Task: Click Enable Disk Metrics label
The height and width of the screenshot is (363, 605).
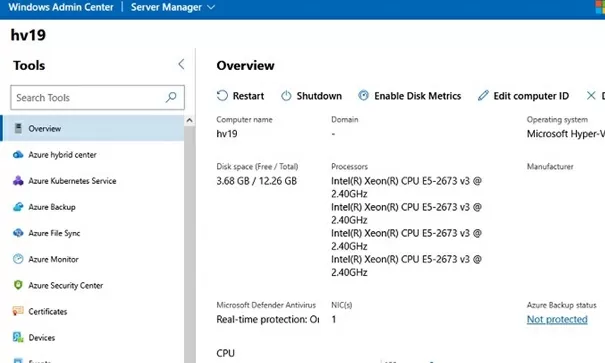Action: point(417,96)
